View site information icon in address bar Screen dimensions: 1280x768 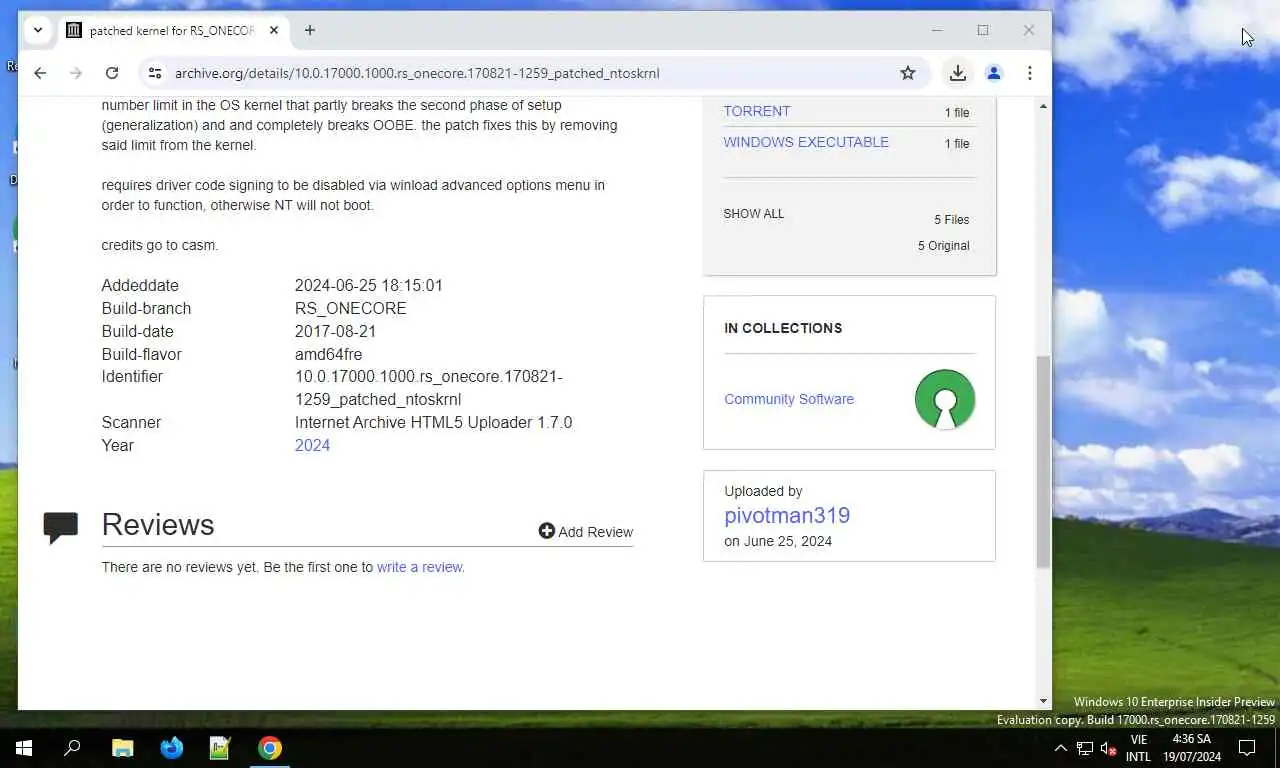pyautogui.click(x=154, y=73)
